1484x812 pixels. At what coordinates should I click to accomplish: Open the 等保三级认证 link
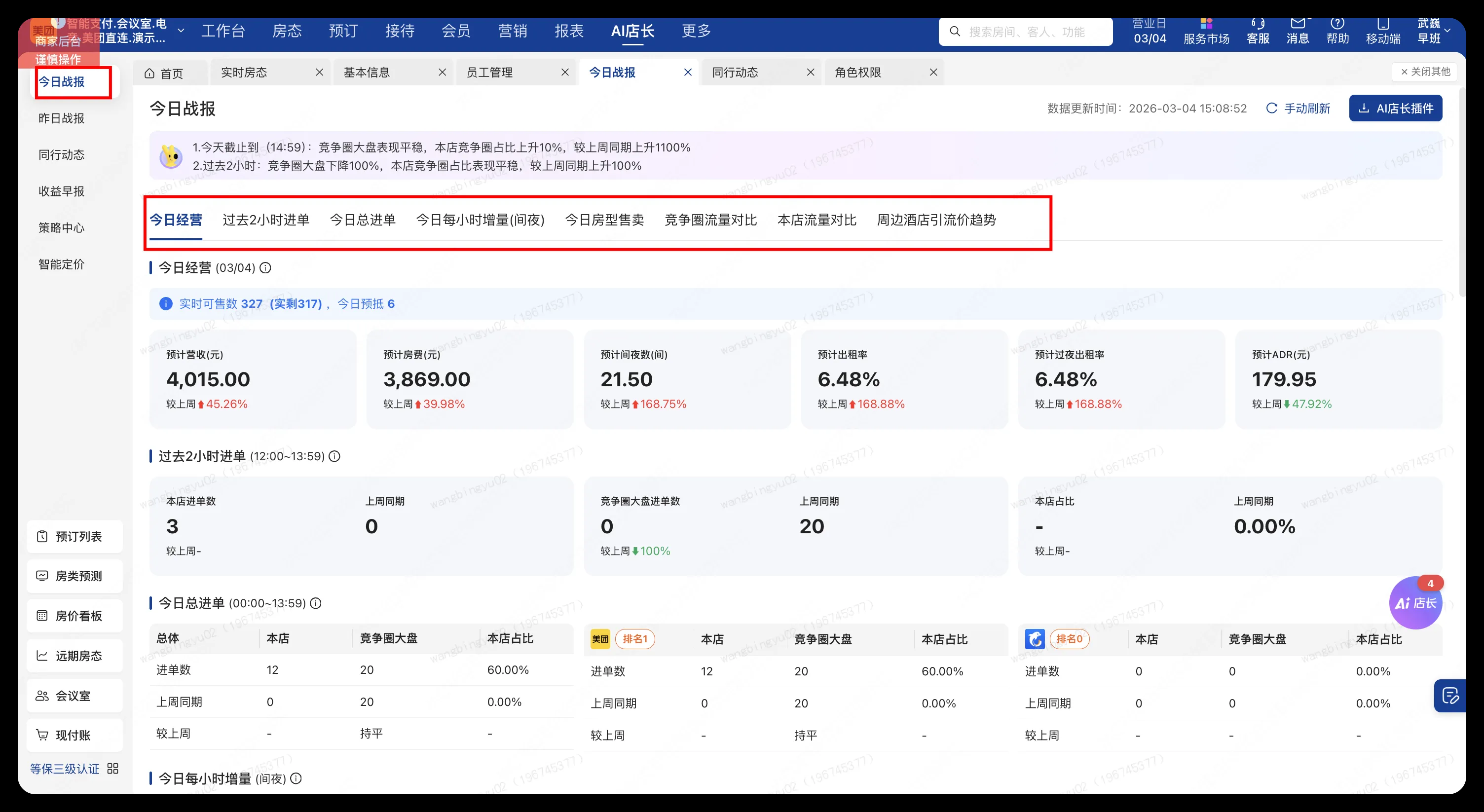click(65, 769)
